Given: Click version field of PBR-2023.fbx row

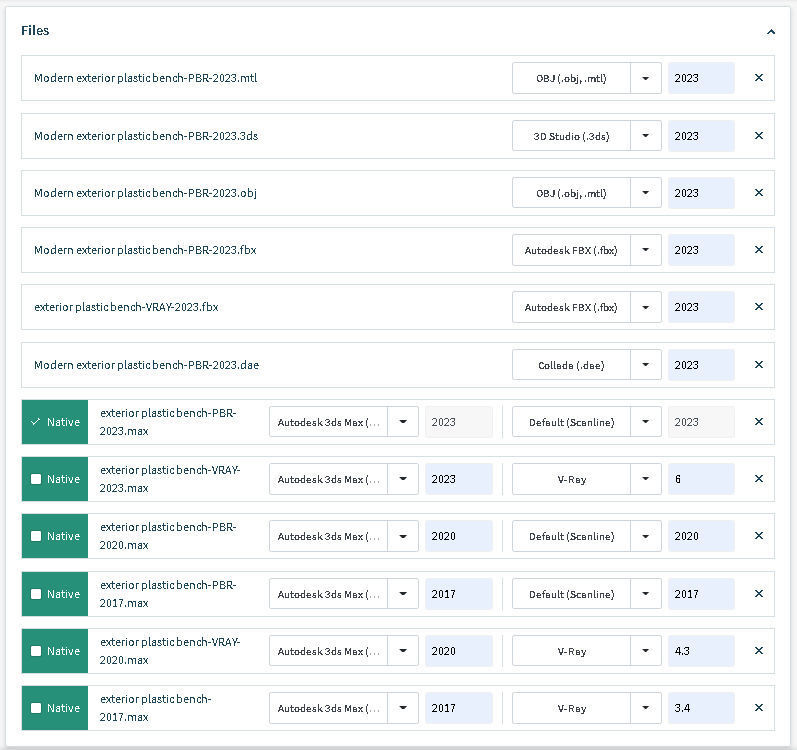Looking at the screenshot, I should [701, 250].
